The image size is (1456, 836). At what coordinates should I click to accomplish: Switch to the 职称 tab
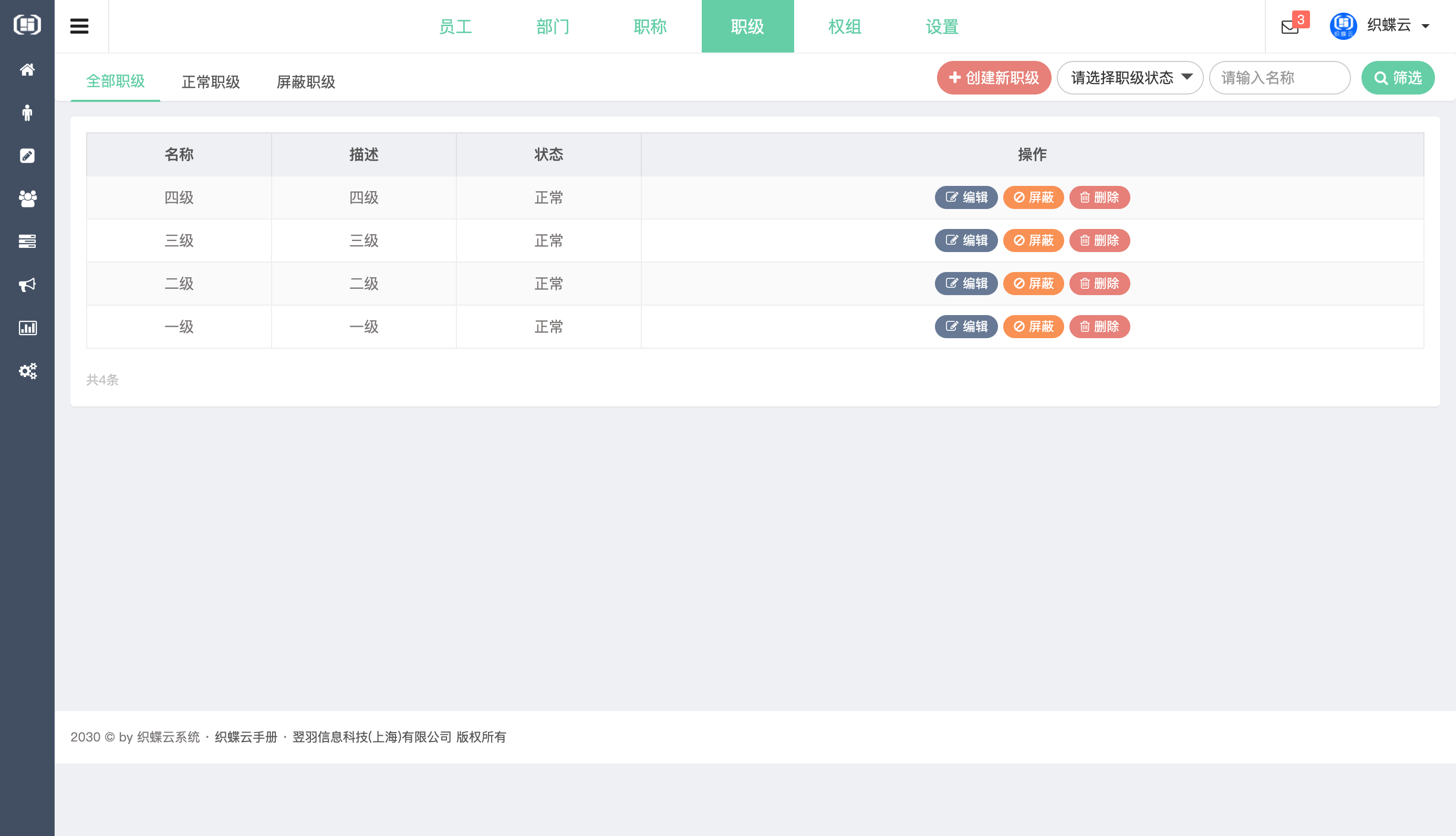pos(650,26)
